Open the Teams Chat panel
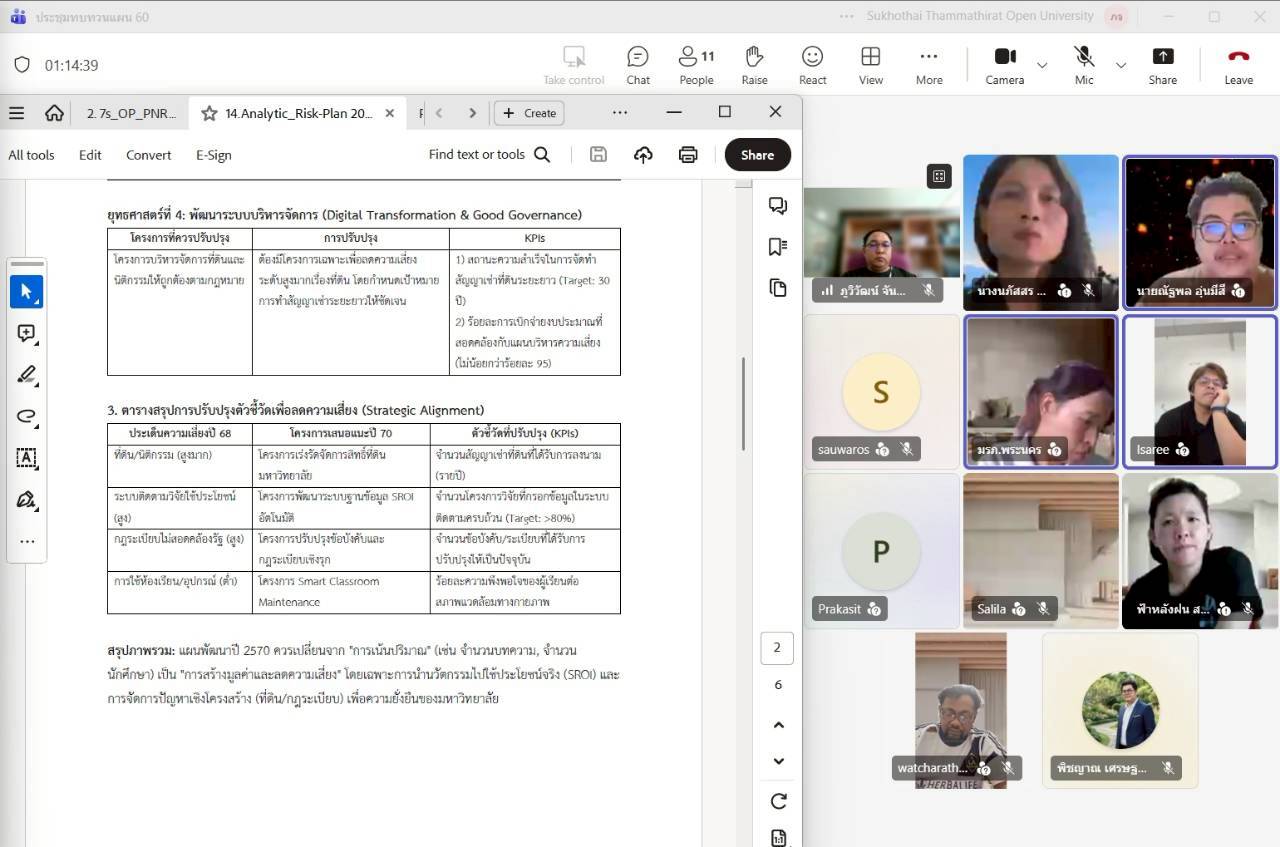Screen dimensions: 1280x847 click(x=637, y=65)
